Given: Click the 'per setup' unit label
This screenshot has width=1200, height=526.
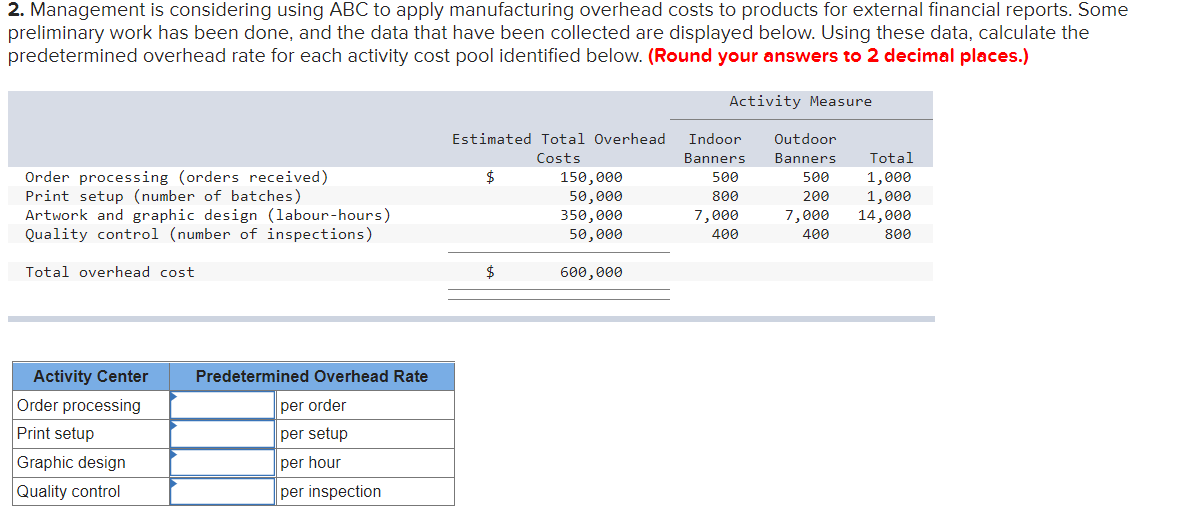Looking at the screenshot, I should pos(314,434).
